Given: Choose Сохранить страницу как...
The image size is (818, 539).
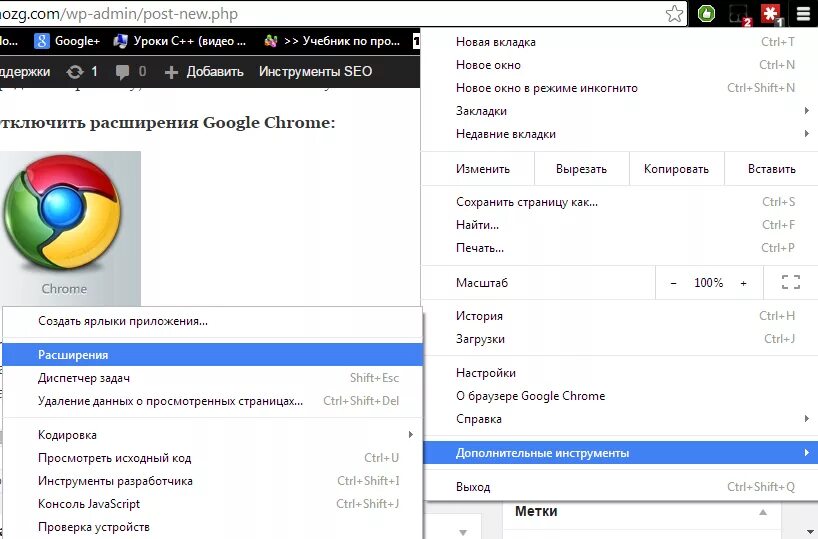Looking at the screenshot, I should [x=620, y=201].
